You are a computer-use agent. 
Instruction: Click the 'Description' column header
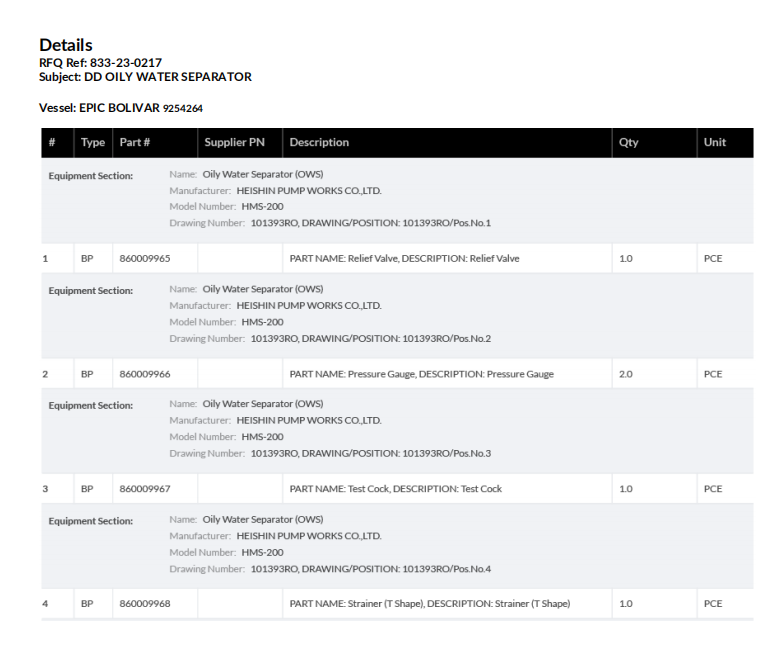(x=319, y=143)
